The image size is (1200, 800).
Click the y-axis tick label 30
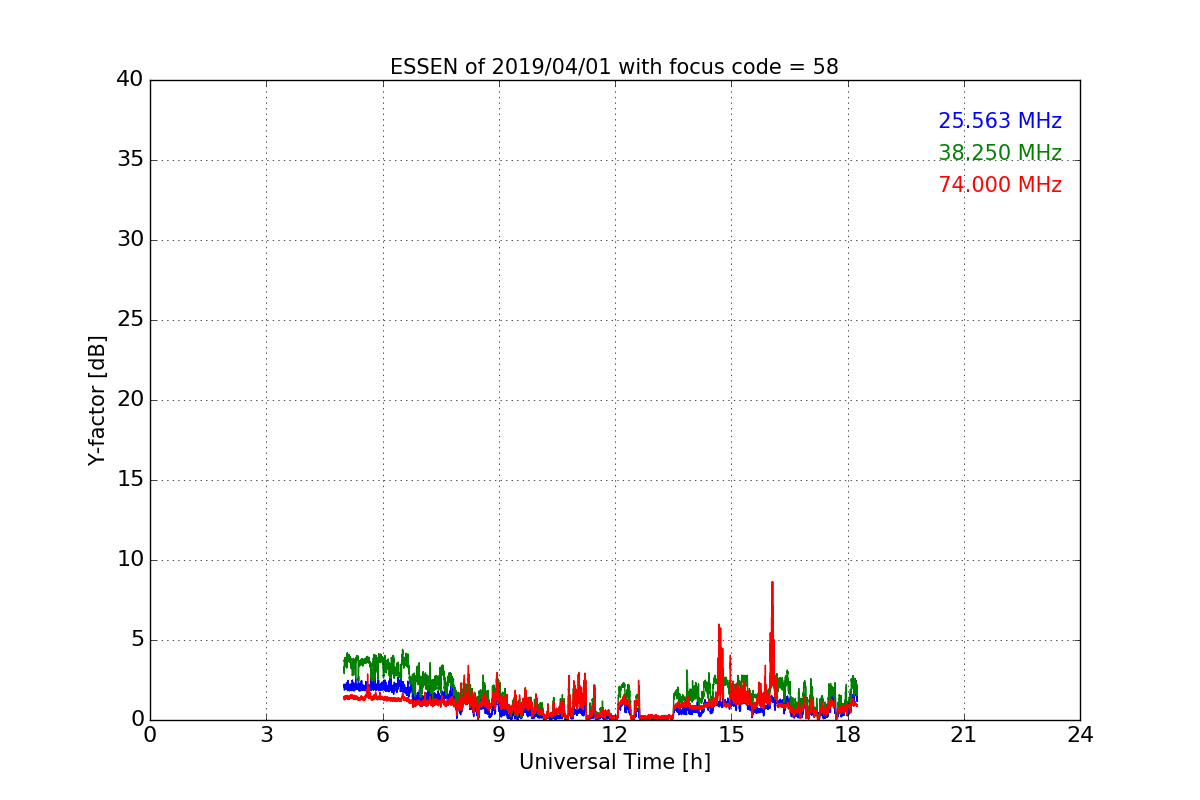(x=130, y=240)
